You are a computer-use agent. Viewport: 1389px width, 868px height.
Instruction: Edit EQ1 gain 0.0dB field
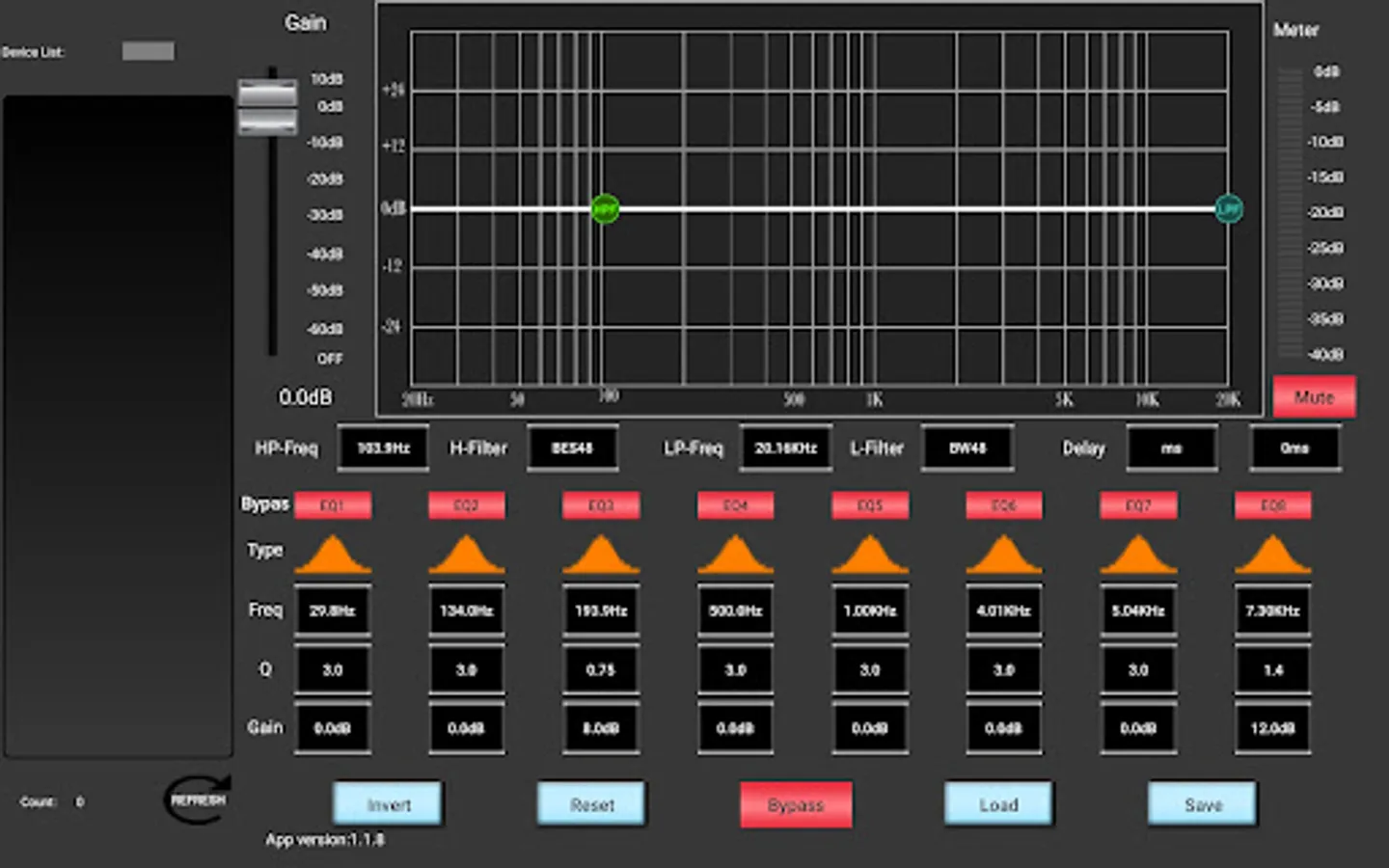point(332,728)
